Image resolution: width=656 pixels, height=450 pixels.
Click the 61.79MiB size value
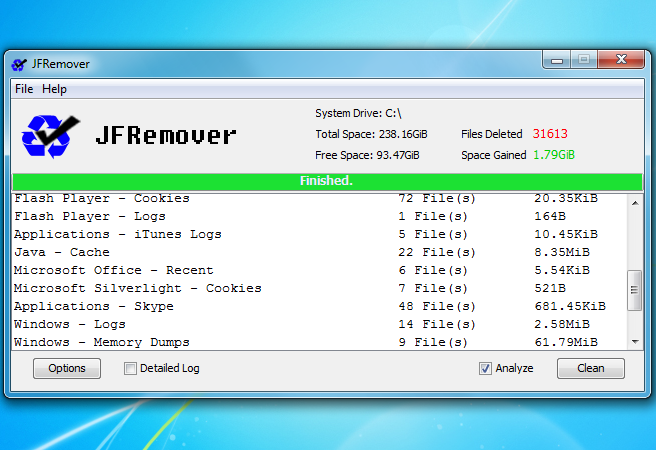tap(566, 342)
